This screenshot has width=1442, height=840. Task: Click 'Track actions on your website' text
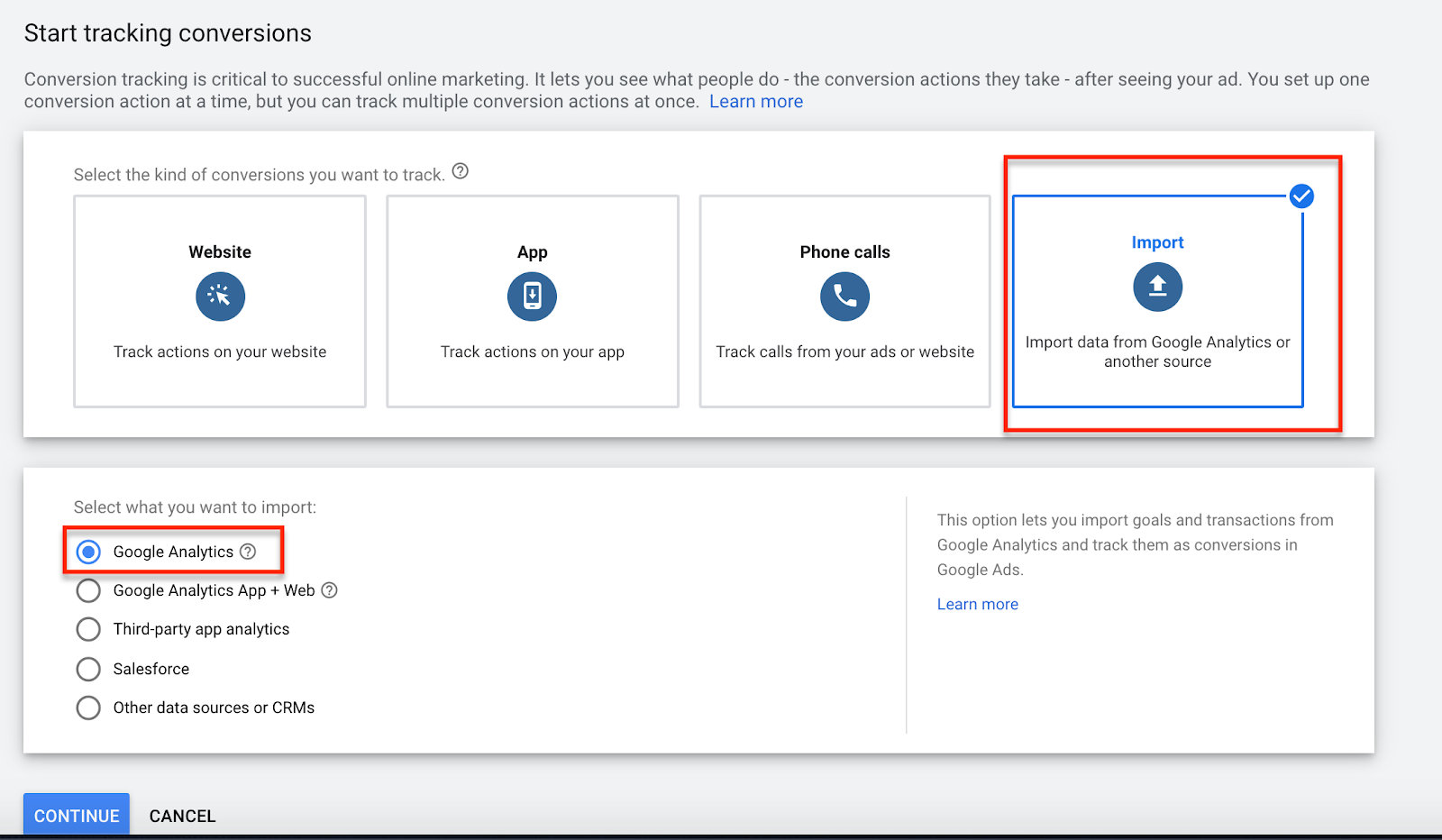click(220, 352)
